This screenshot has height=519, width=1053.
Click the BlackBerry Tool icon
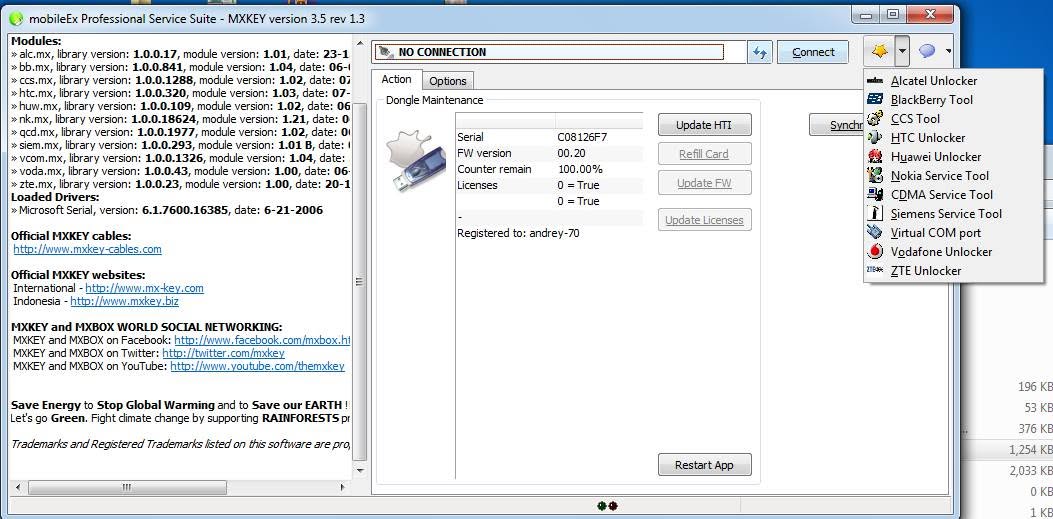click(x=875, y=99)
